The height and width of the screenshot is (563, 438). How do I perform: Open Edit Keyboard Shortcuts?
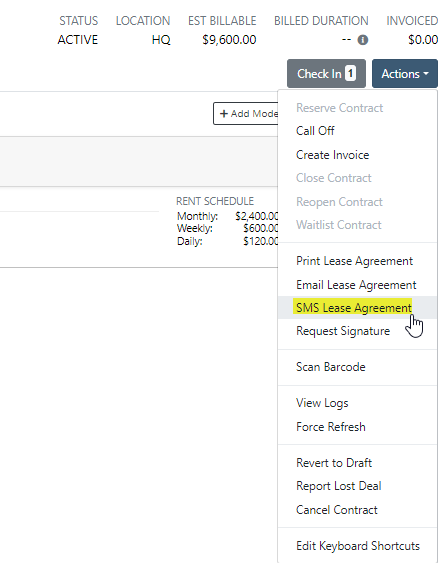pos(357,546)
